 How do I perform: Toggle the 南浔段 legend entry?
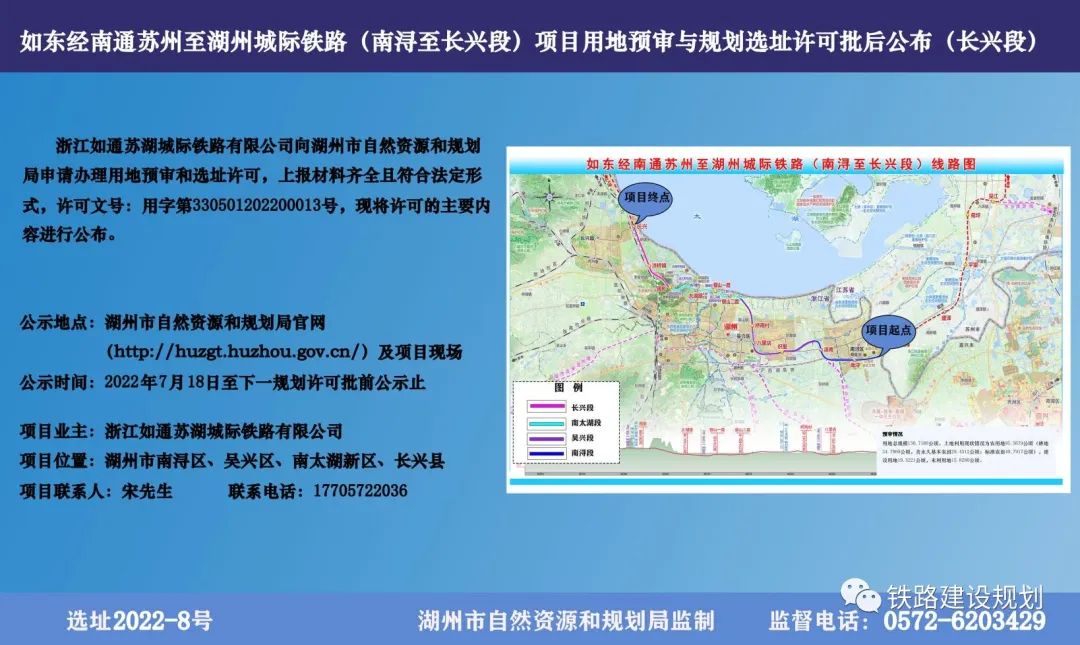click(583, 454)
